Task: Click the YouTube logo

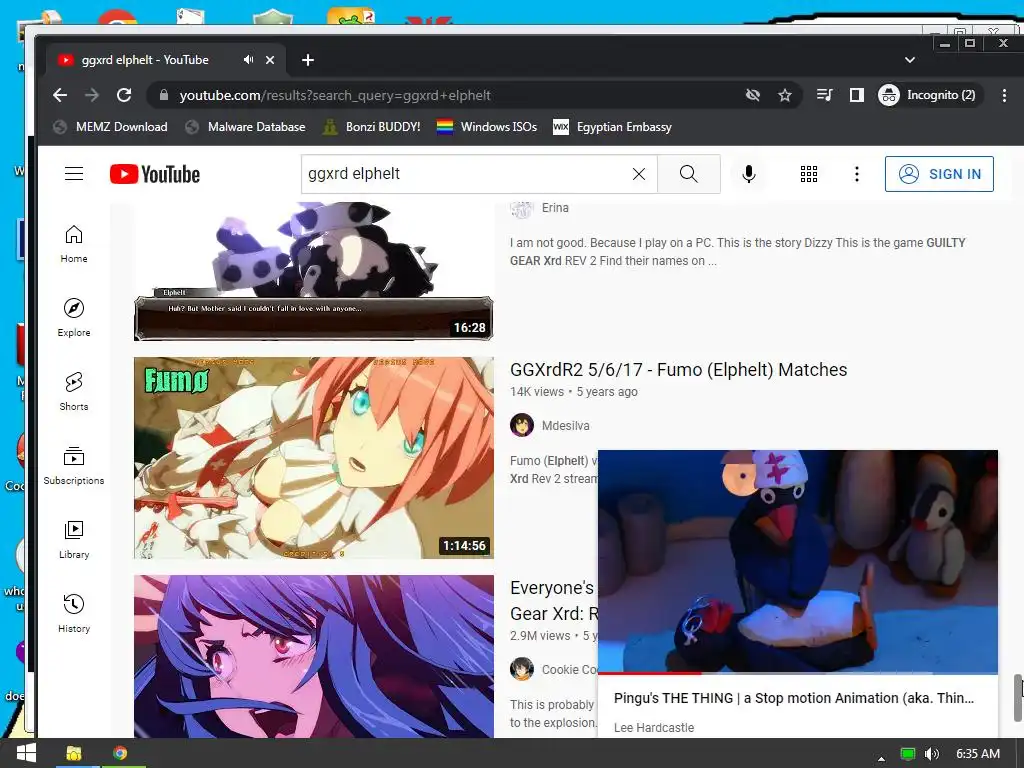Action: pyautogui.click(x=155, y=174)
